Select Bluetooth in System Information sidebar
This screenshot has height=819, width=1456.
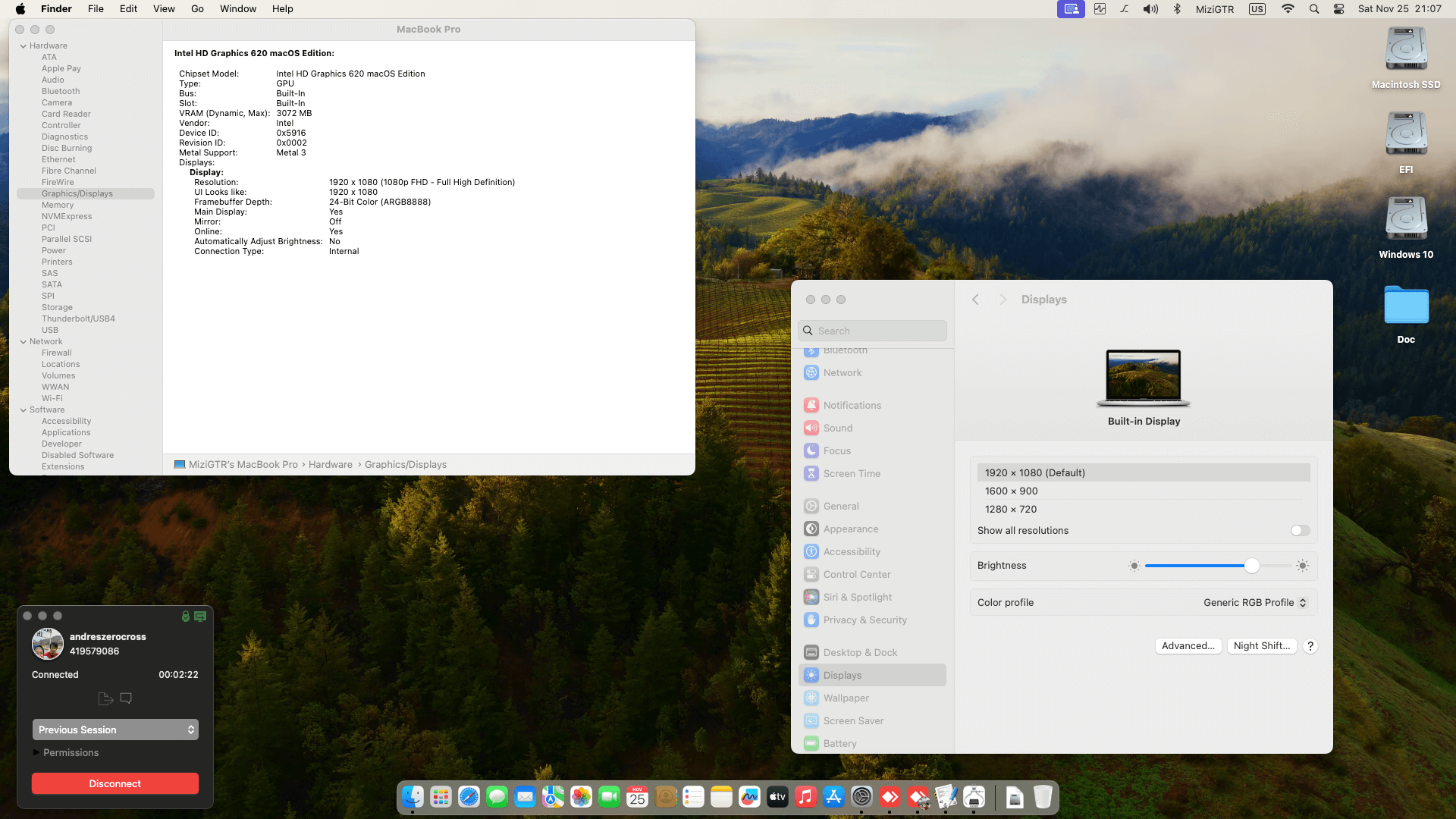pos(61,92)
